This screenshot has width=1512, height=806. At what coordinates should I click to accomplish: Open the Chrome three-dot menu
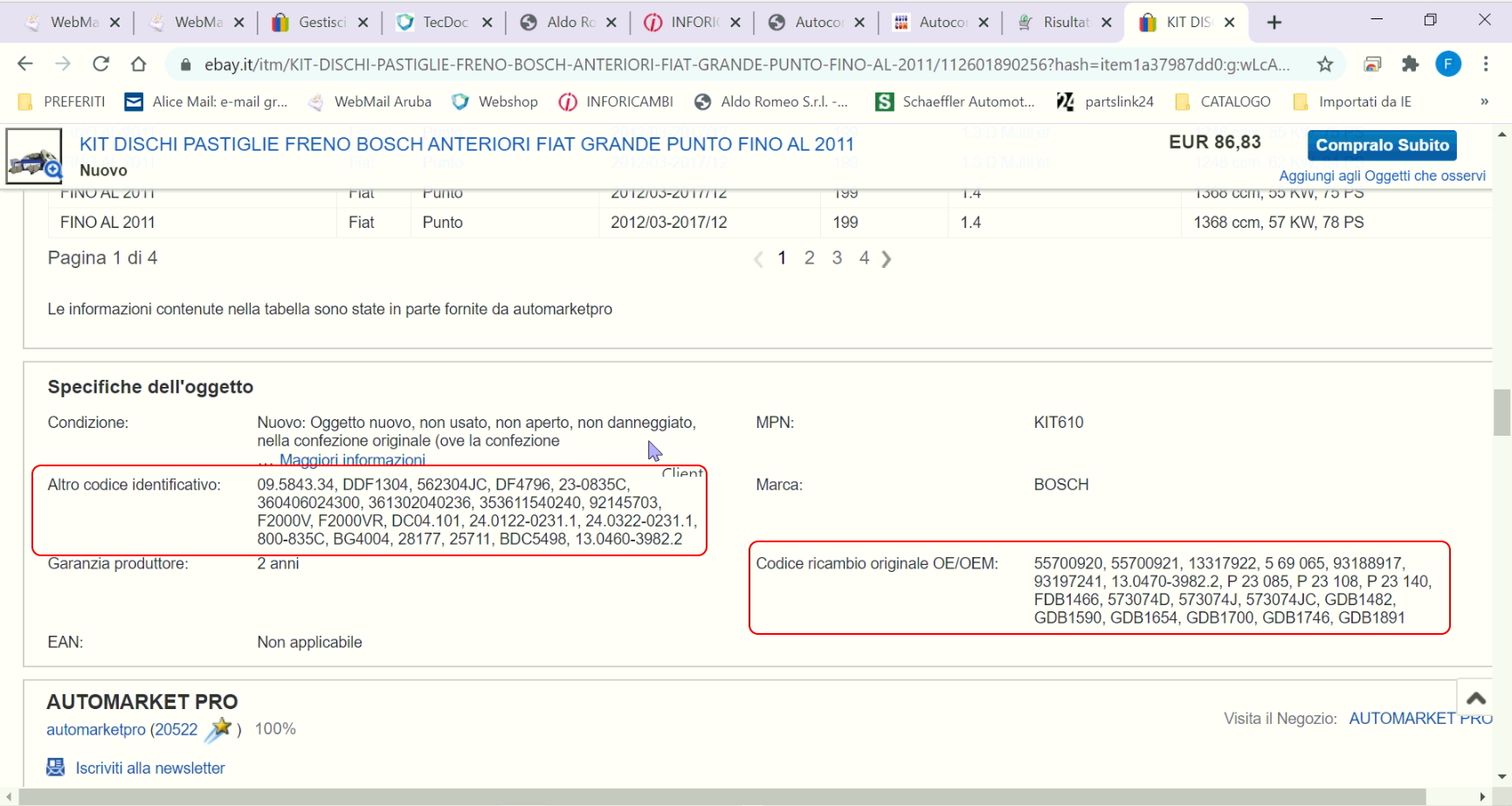(x=1486, y=64)
